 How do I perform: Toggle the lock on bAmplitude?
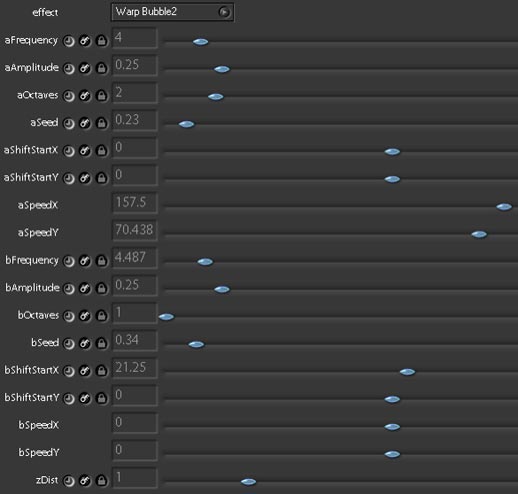[102, 288]
